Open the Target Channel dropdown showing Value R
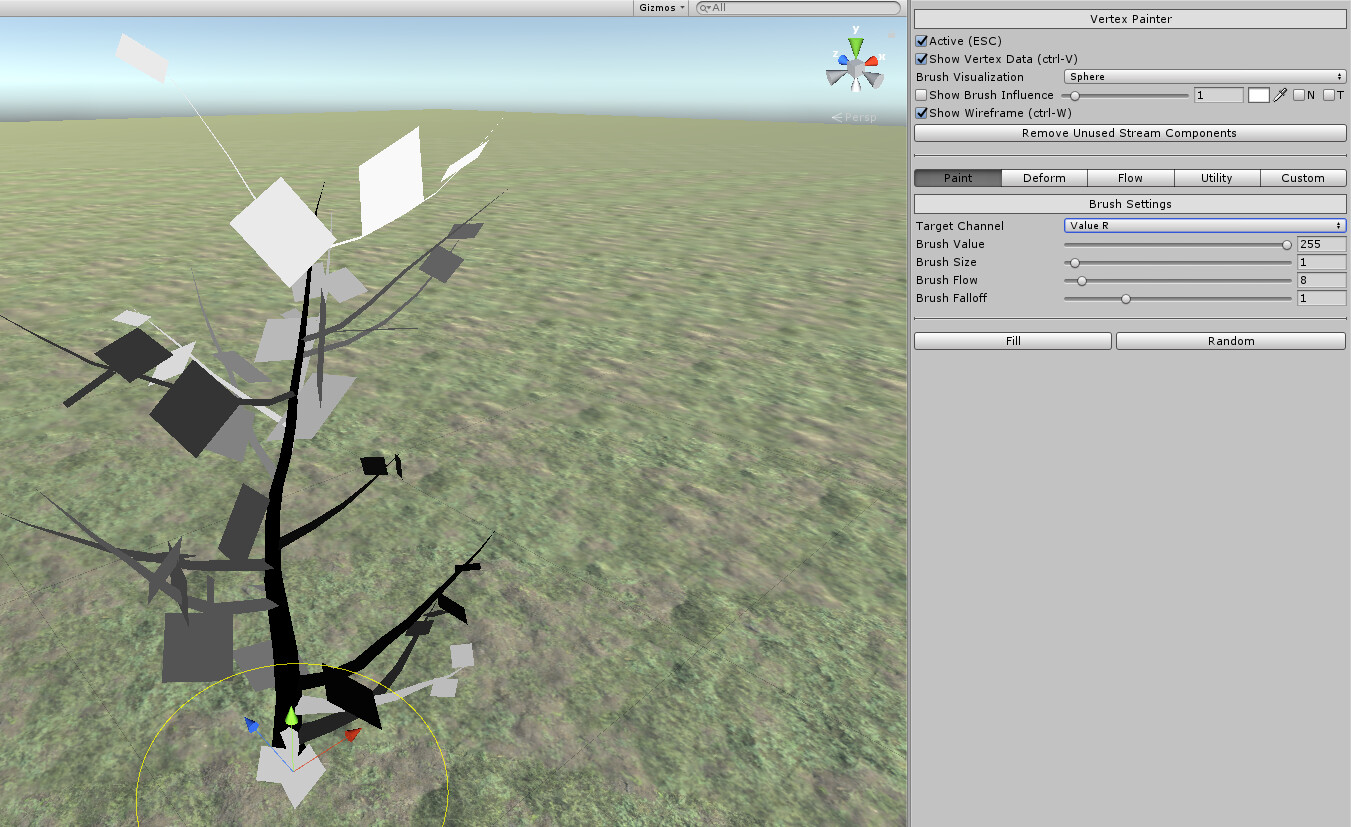Viewport: 1351px width, 827px height. click(1203, 225)
